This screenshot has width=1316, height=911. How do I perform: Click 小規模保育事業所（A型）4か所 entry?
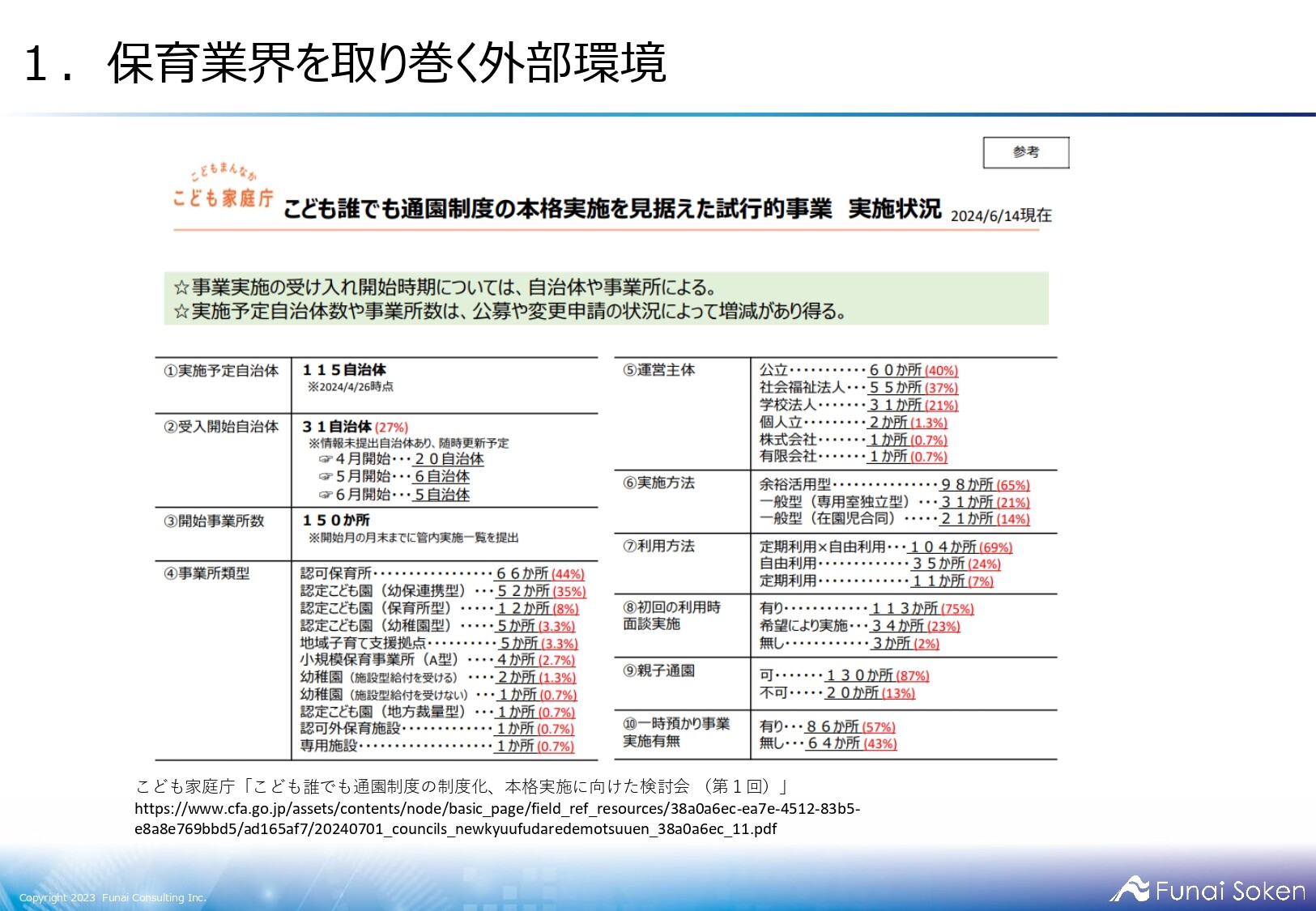coord(437,660)
